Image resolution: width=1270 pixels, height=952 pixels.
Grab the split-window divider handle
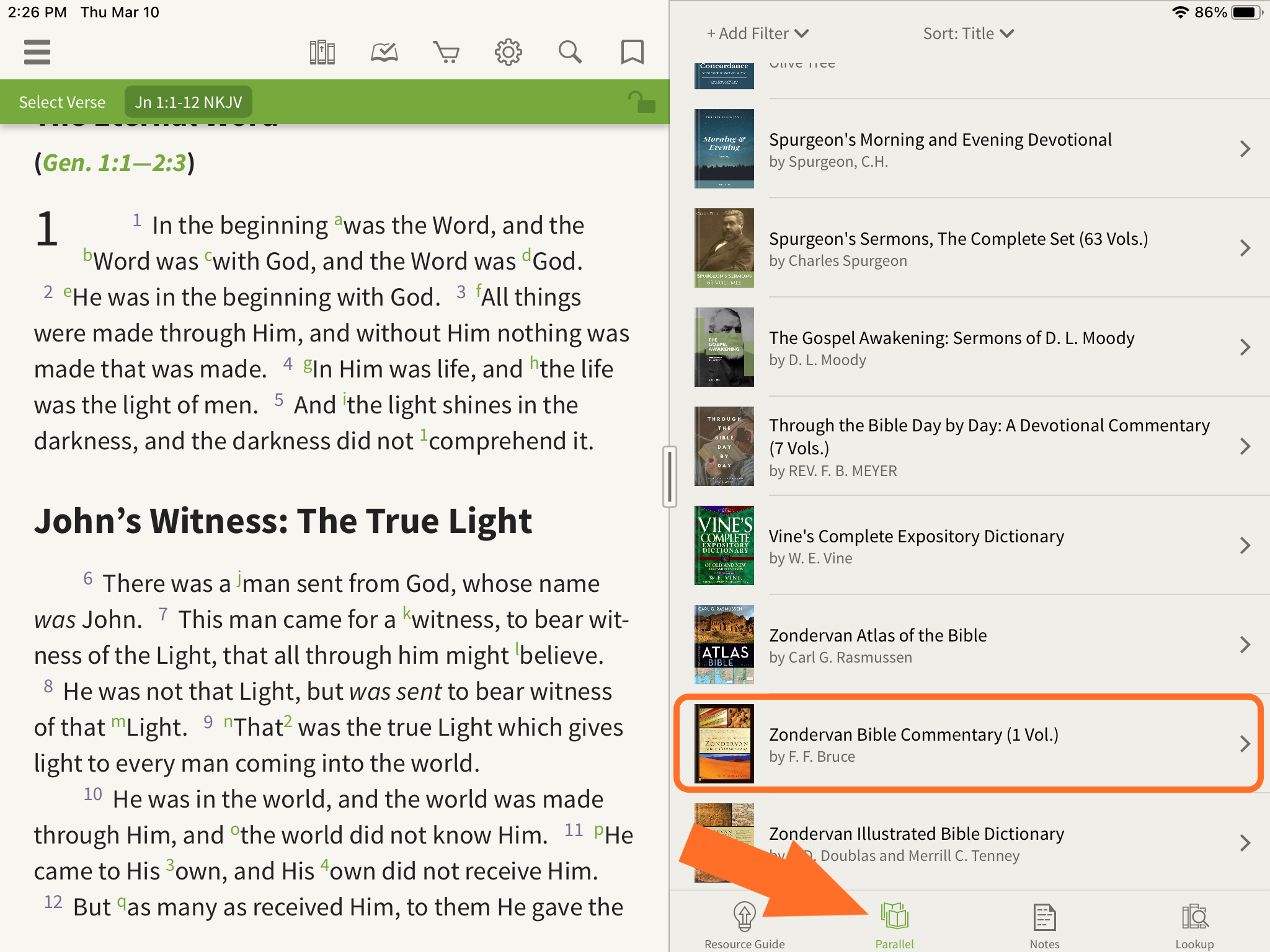tap(669, 476)
